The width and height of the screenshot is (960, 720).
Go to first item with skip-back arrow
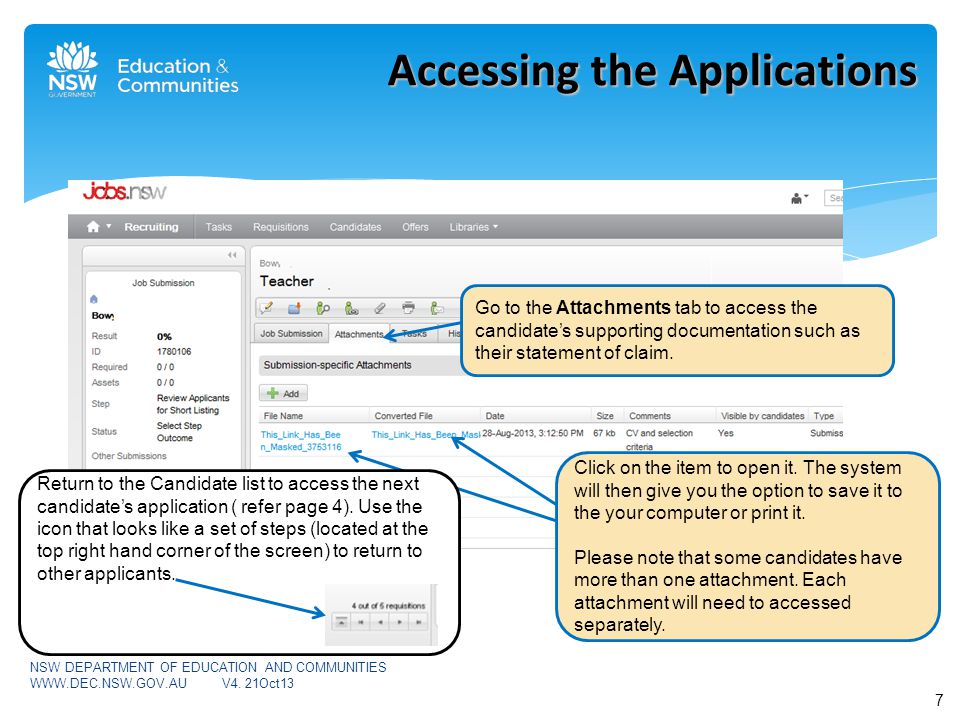(x=361, y=622)
